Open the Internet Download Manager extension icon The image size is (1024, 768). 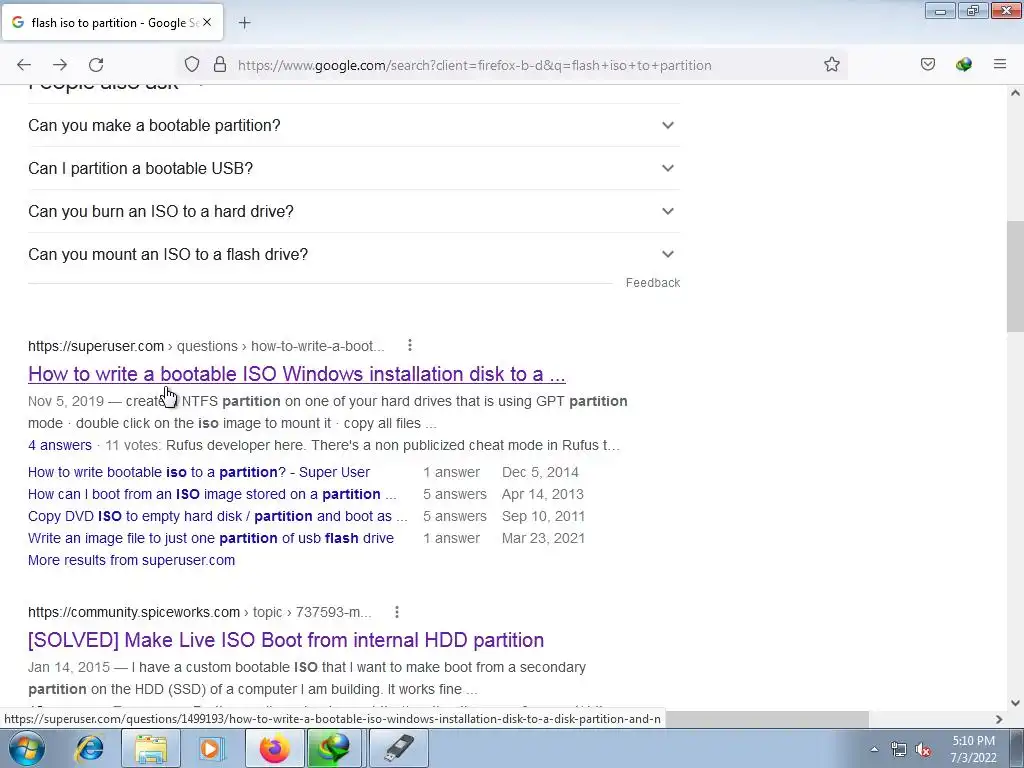point(964,64)
